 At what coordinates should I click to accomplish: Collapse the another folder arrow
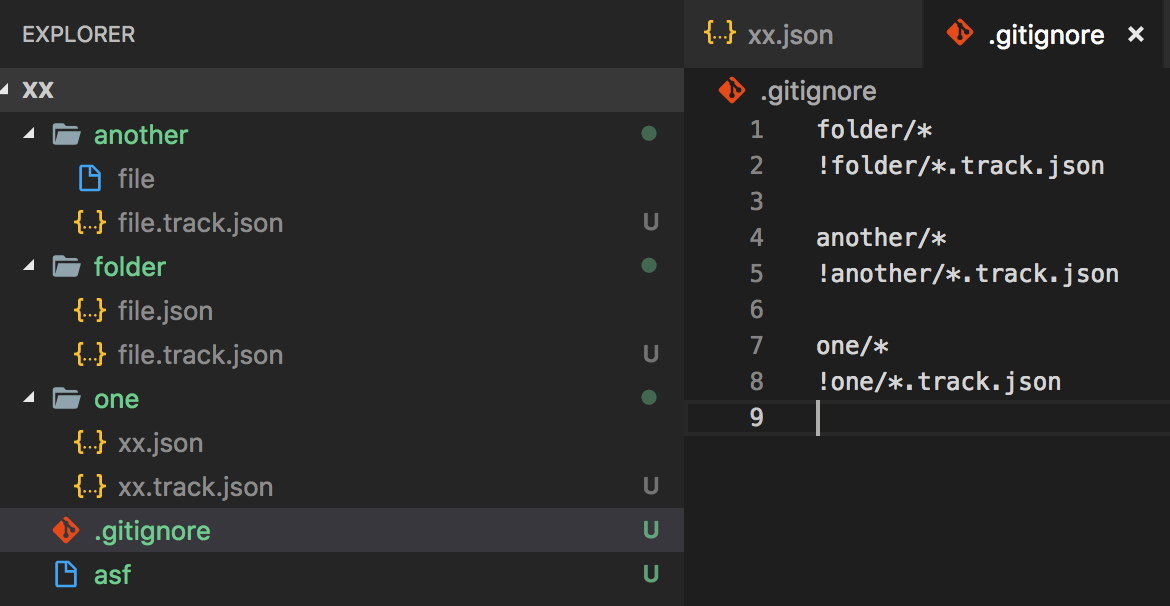point(29,134)
